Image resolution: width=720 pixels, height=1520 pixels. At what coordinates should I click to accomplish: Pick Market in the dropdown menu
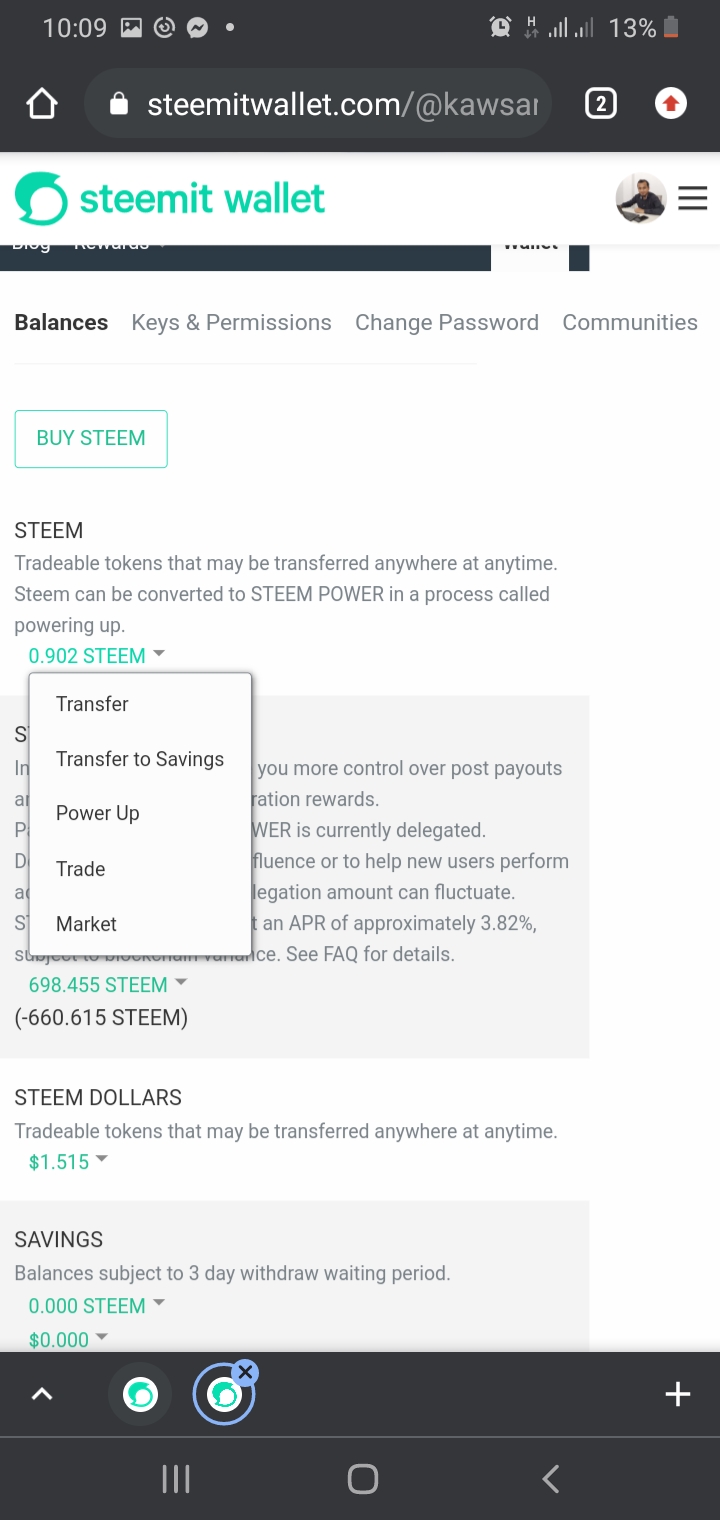[x=87, y=924]
